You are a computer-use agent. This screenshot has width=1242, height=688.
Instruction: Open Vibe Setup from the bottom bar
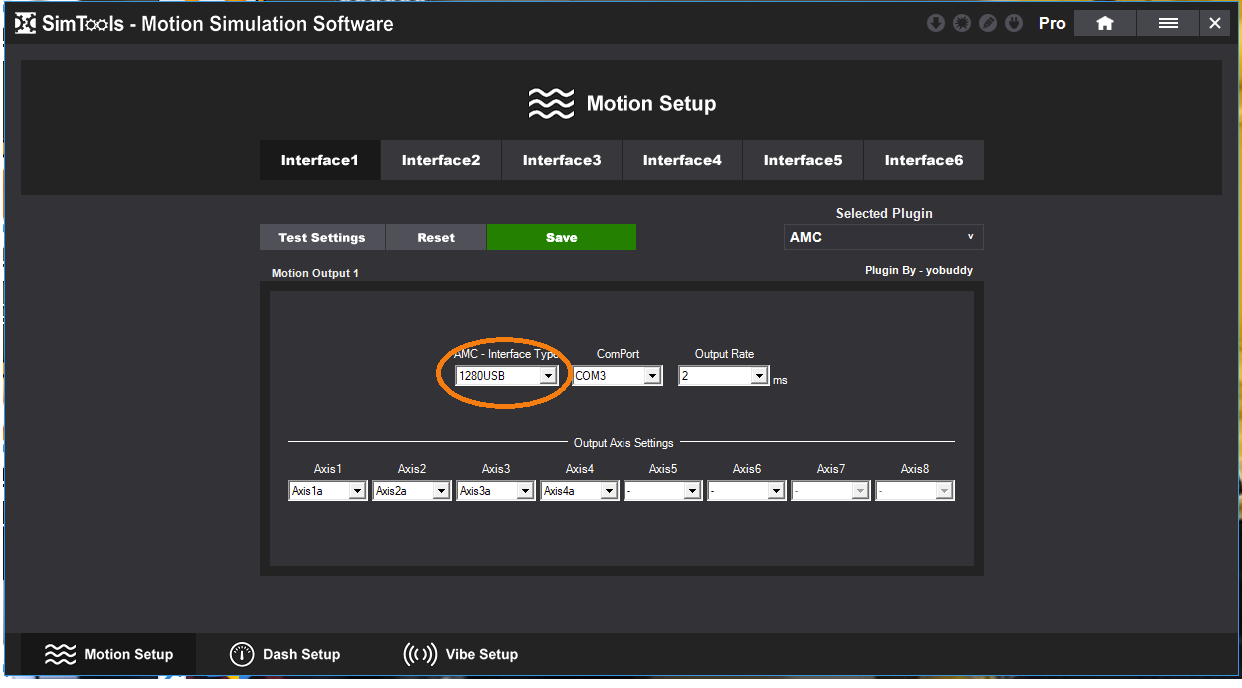(461, 654)
